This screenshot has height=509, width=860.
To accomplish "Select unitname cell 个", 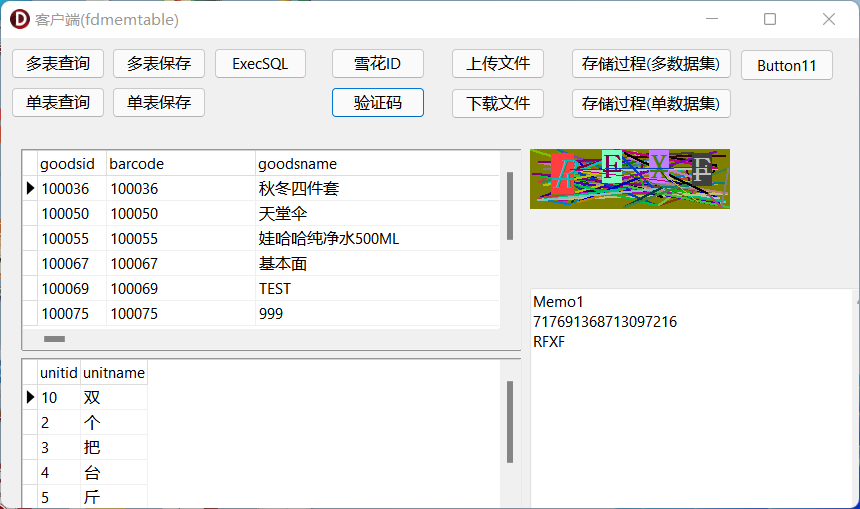I will pyautogui.click(x=114, y=422).
